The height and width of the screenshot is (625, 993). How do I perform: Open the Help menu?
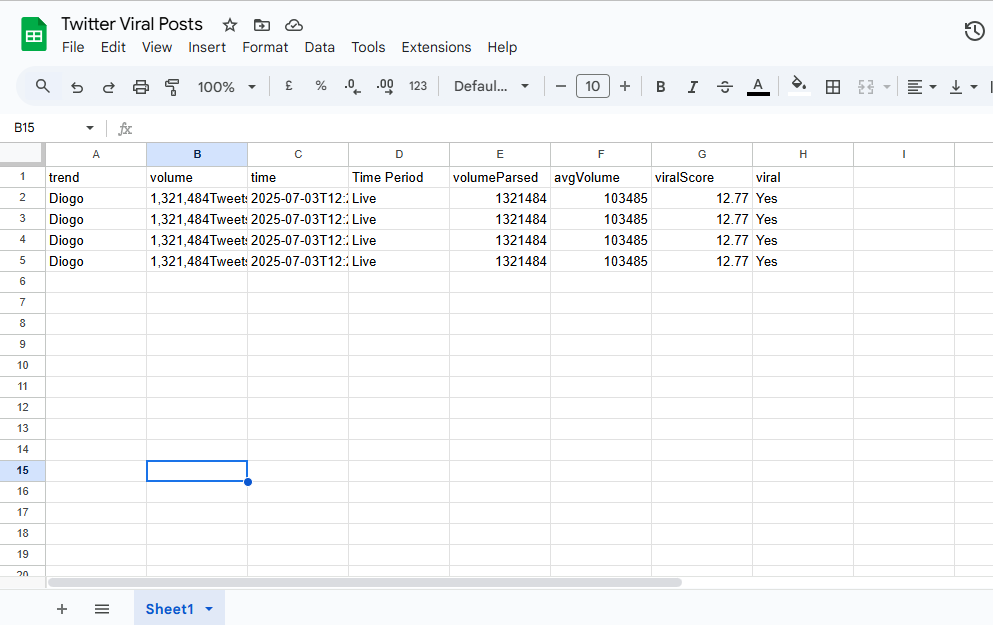click(502, 47)
